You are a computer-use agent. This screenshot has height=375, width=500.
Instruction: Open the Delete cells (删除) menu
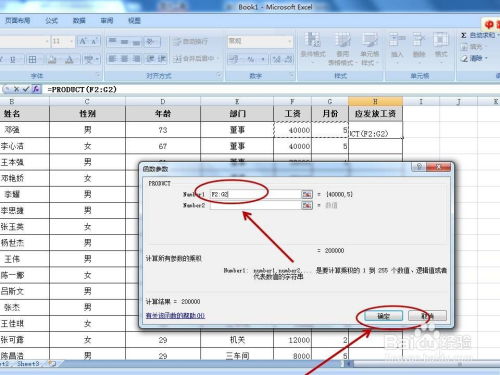(x=419, y=47)
